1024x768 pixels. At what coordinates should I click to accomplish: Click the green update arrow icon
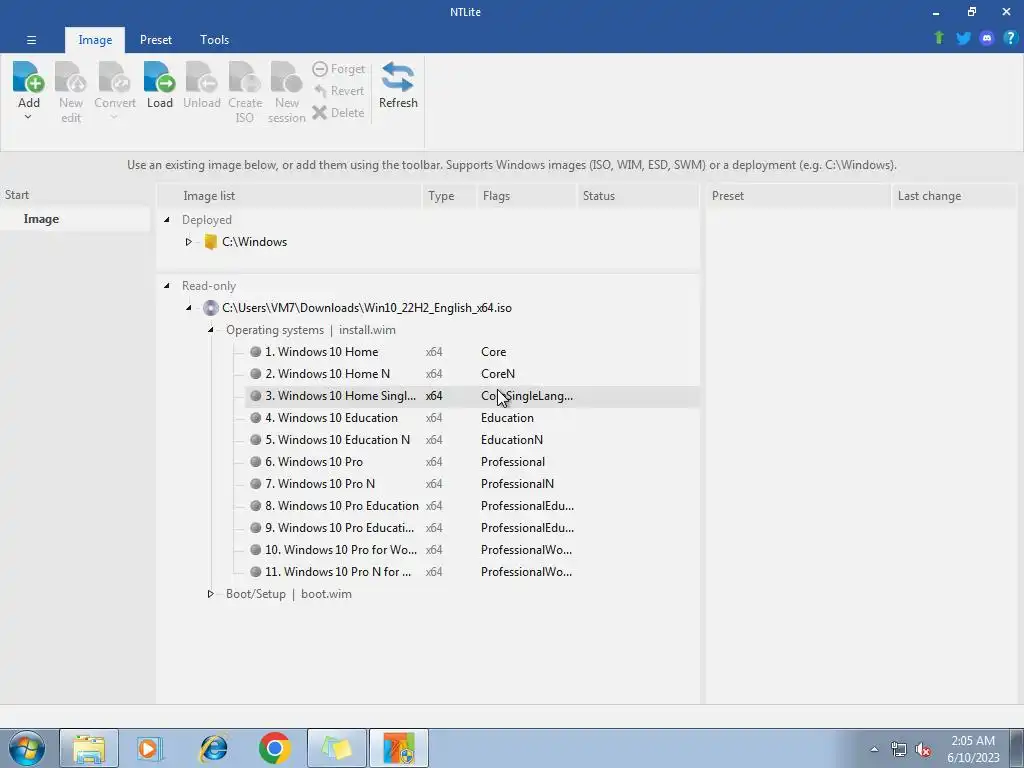click(939, 38)
